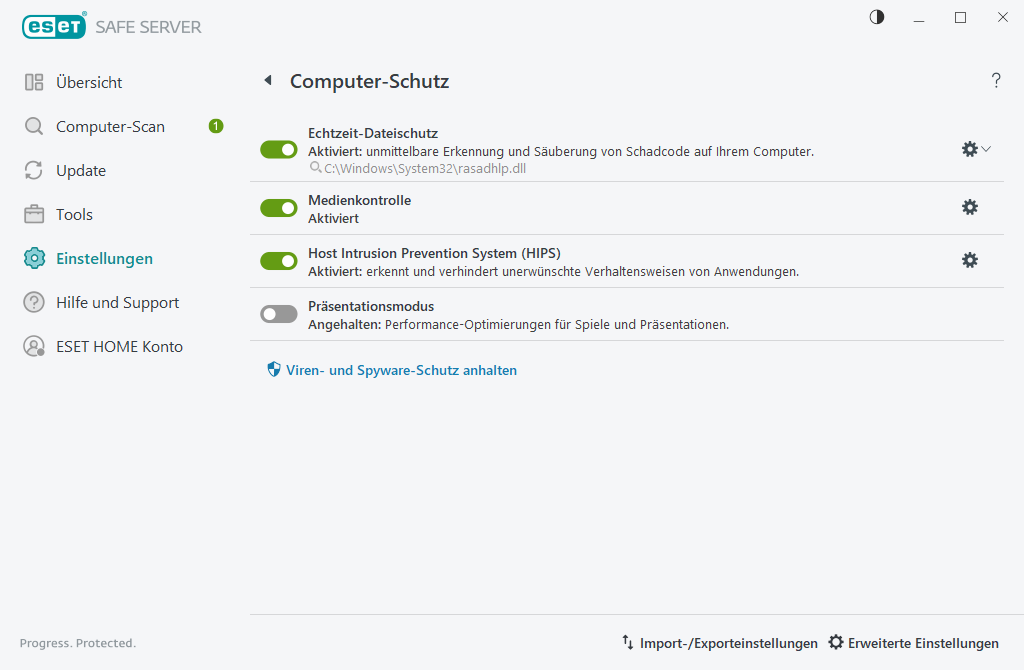Click the Computer-Scan magnifier icon
The width and height of the screenshot is (1024, 670).
click(33, 126)
